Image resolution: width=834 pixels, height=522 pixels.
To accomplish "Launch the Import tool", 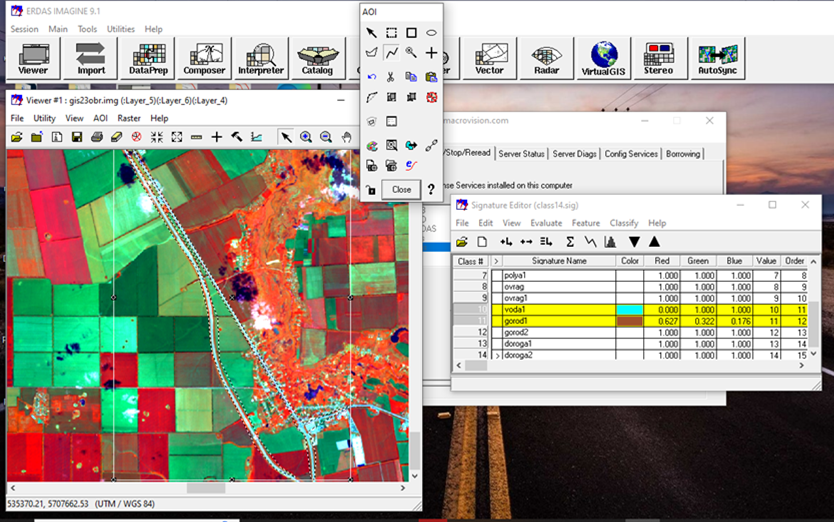I will pyautogui.click(x=90, y=59).
